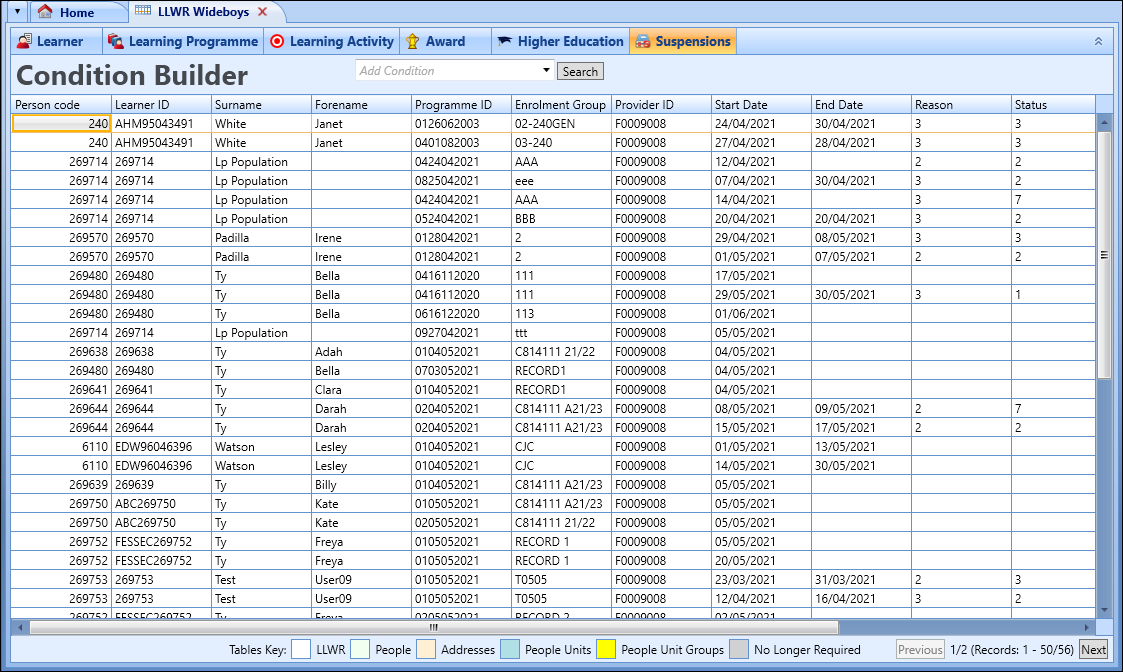Switch to the Higher Education tab
The image size is (1123, 672).
pyautogui.click(x=570, y=41)
